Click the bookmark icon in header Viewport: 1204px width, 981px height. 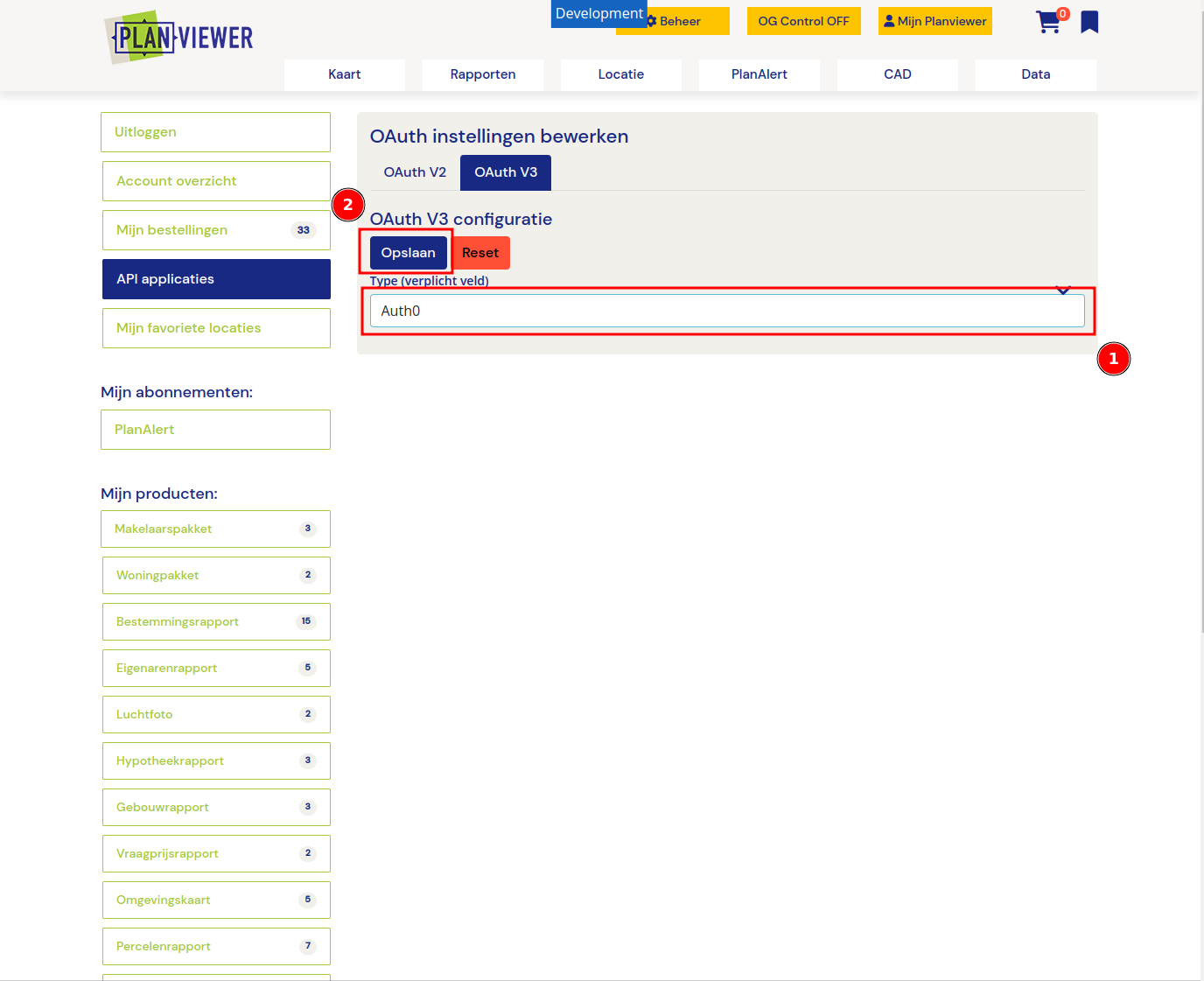(x=1089, y=22)
